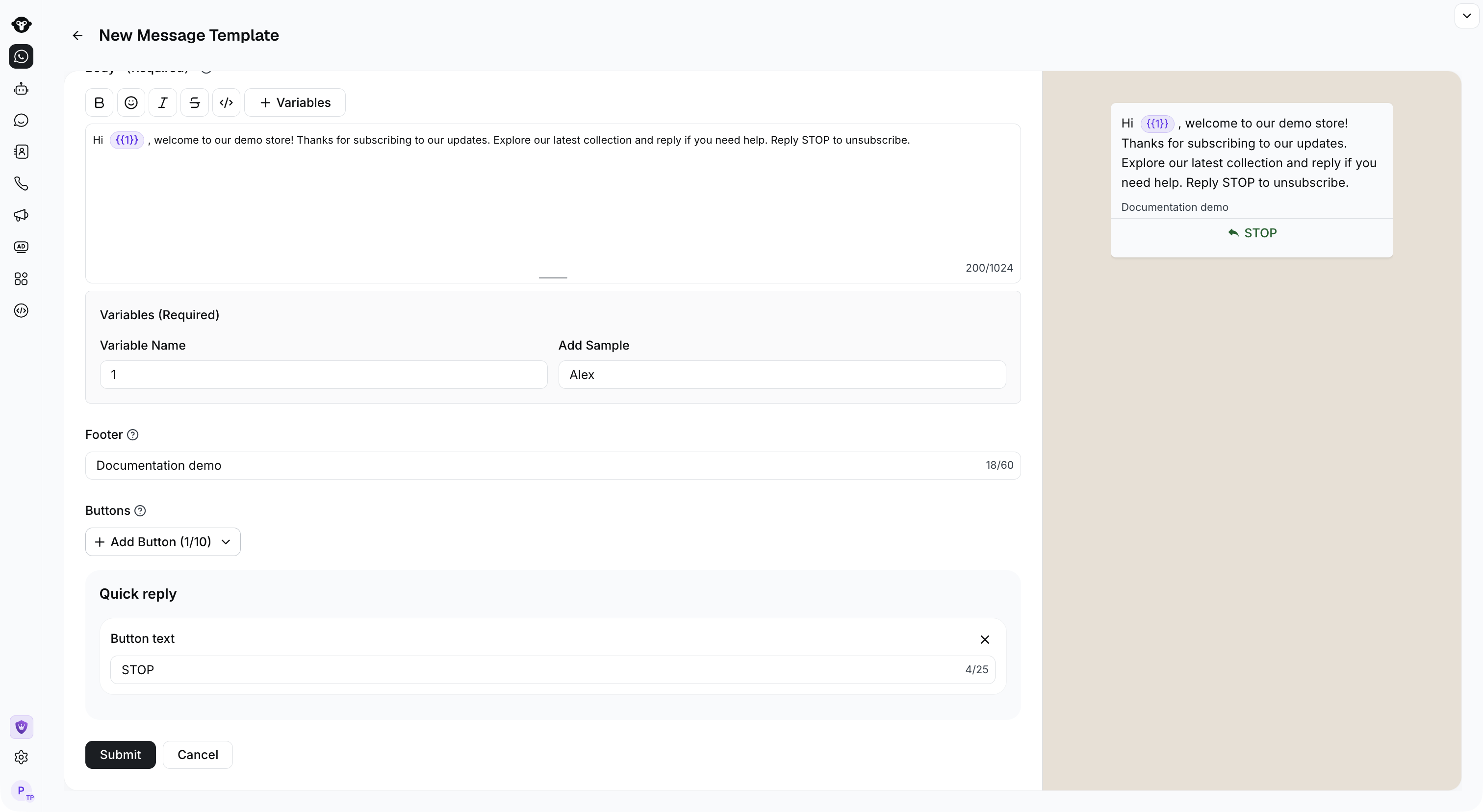The width and height of the screenshot is (1483, 812).
Task: Open the settings gear in sidebar
Action: pos(21,758)
